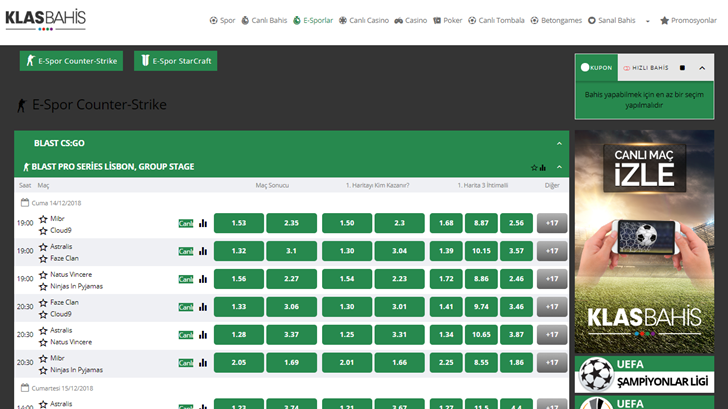Click the Canlı badge for Astralis vs Natus Vincere

pyautogui.click(x=186, y=335)
